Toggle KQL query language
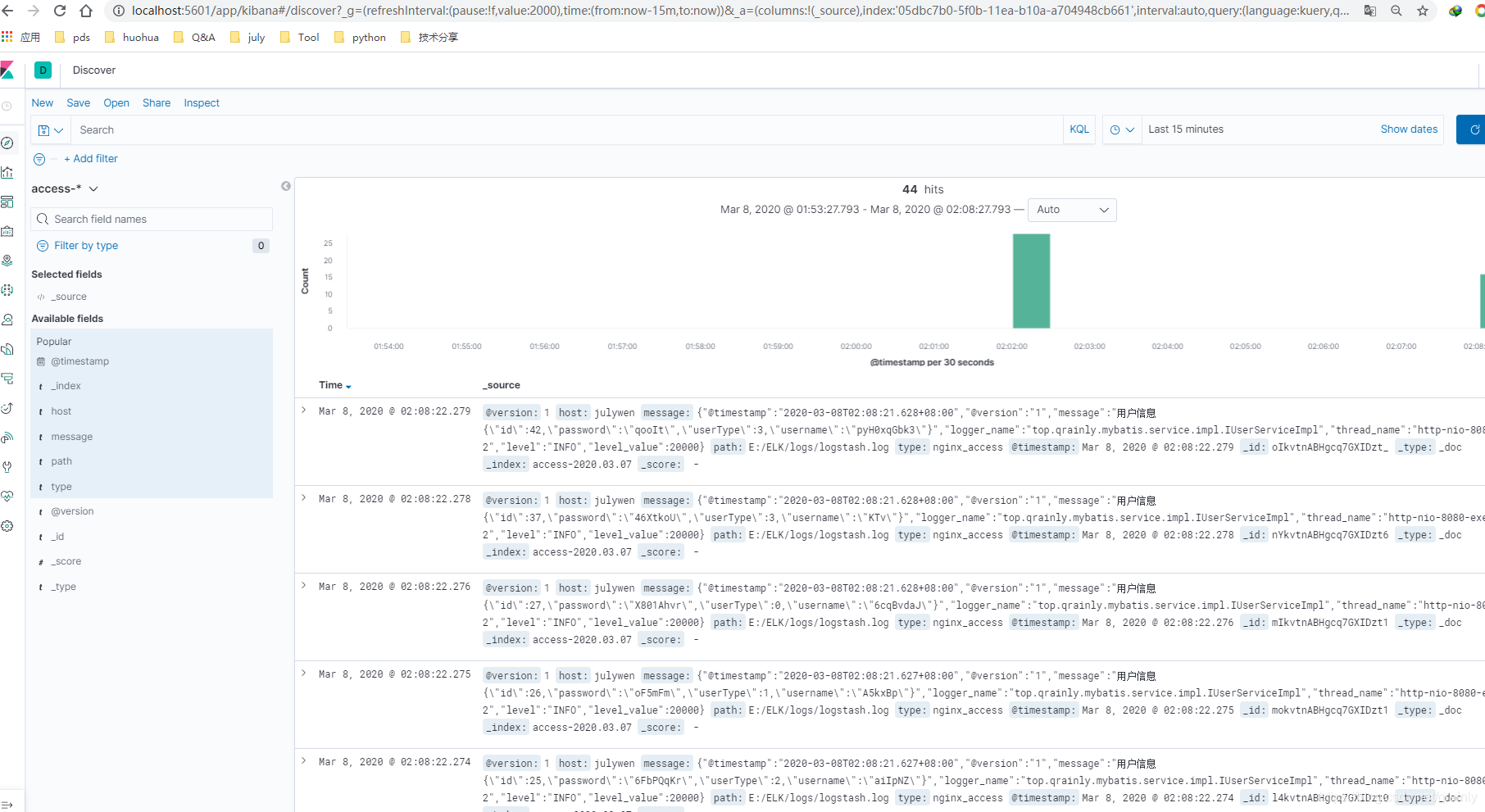Image resolution: width=1485 pixels, height=812 pixels. click(1079, 129)
